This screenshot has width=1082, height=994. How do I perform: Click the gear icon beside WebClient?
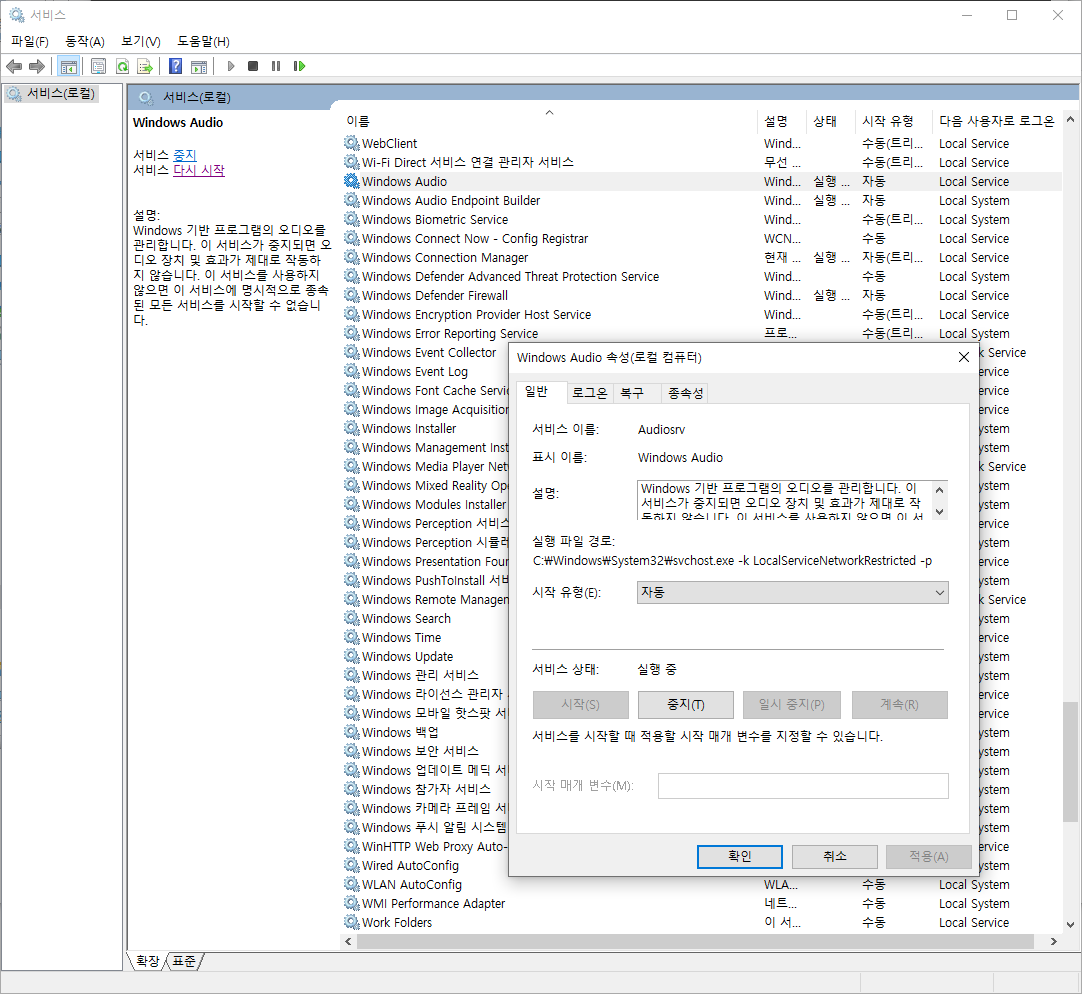coord(352,143)
